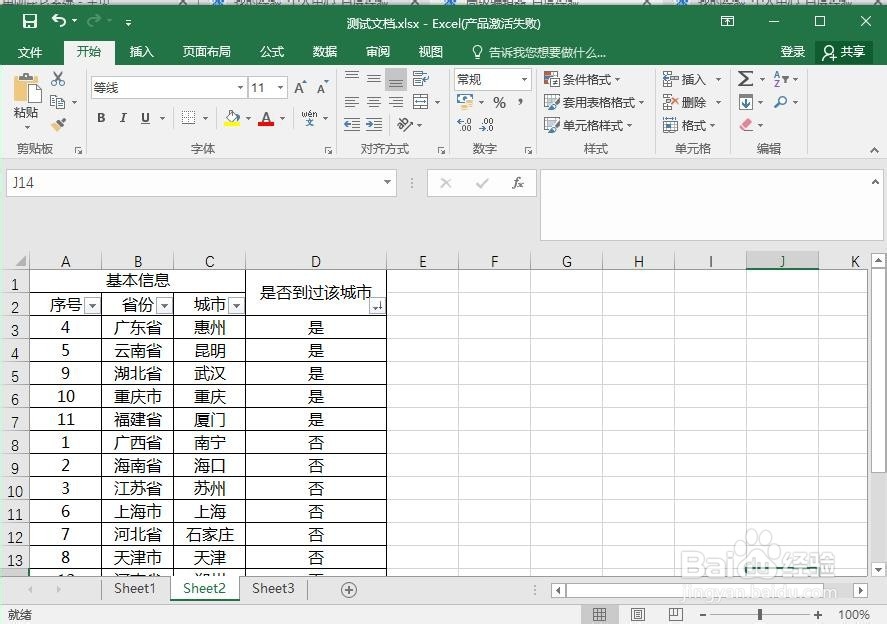887x624 pixels.
Task: Switch to the 插入 ribbon tab
Action: click(x=140, y=52)
